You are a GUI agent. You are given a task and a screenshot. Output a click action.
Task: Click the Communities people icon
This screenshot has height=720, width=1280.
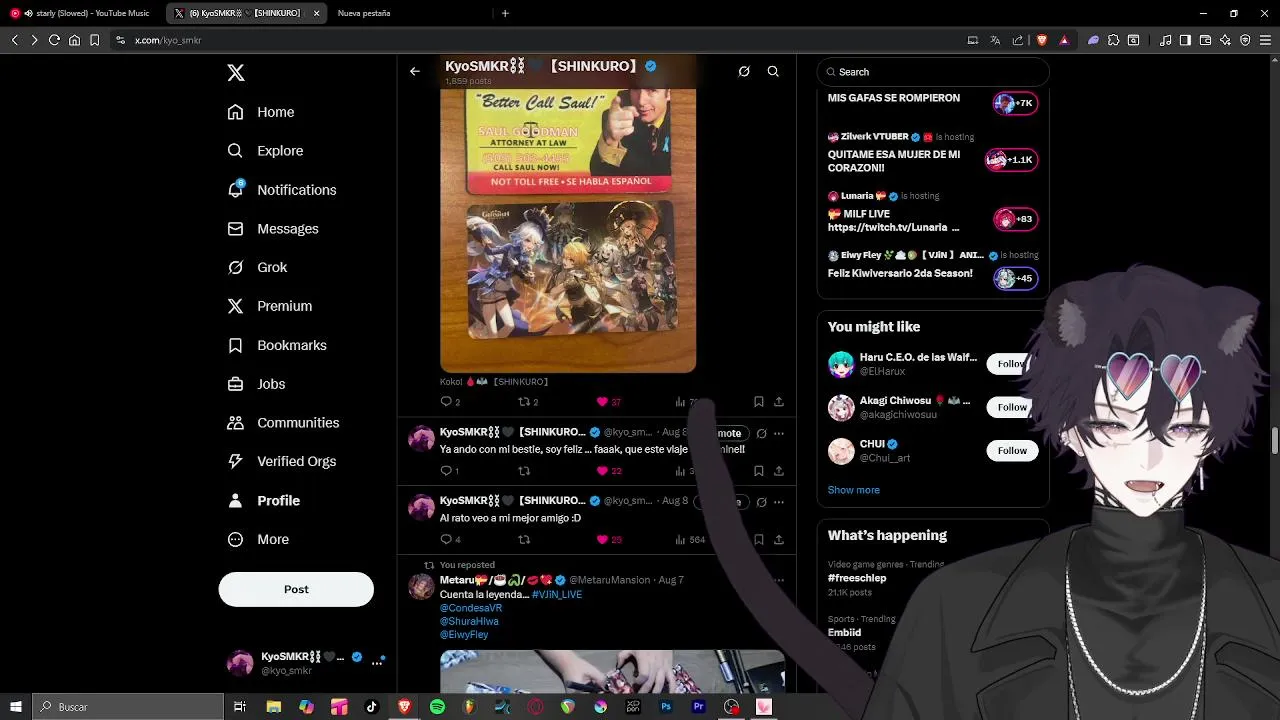point(235,423)
